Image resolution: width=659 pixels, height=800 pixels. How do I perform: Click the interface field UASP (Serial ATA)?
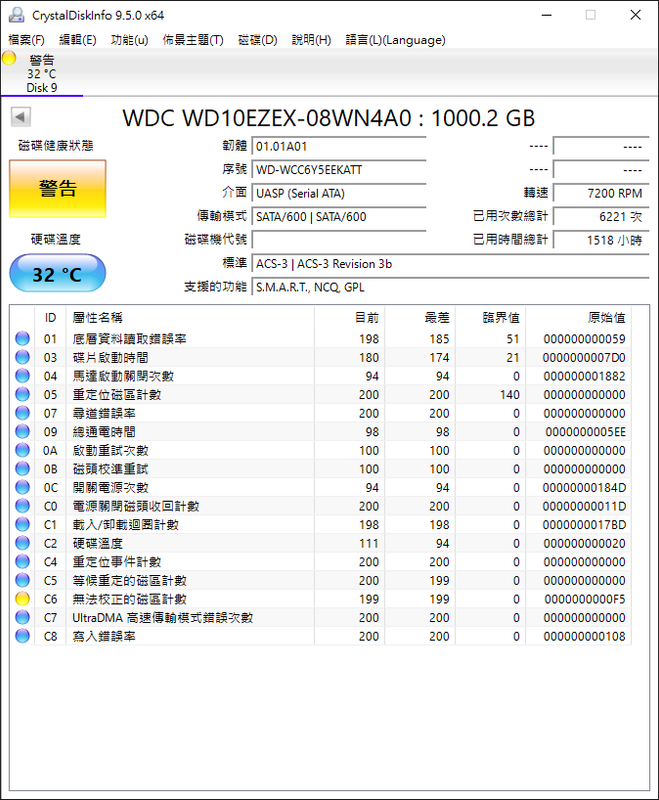[339, 193]
